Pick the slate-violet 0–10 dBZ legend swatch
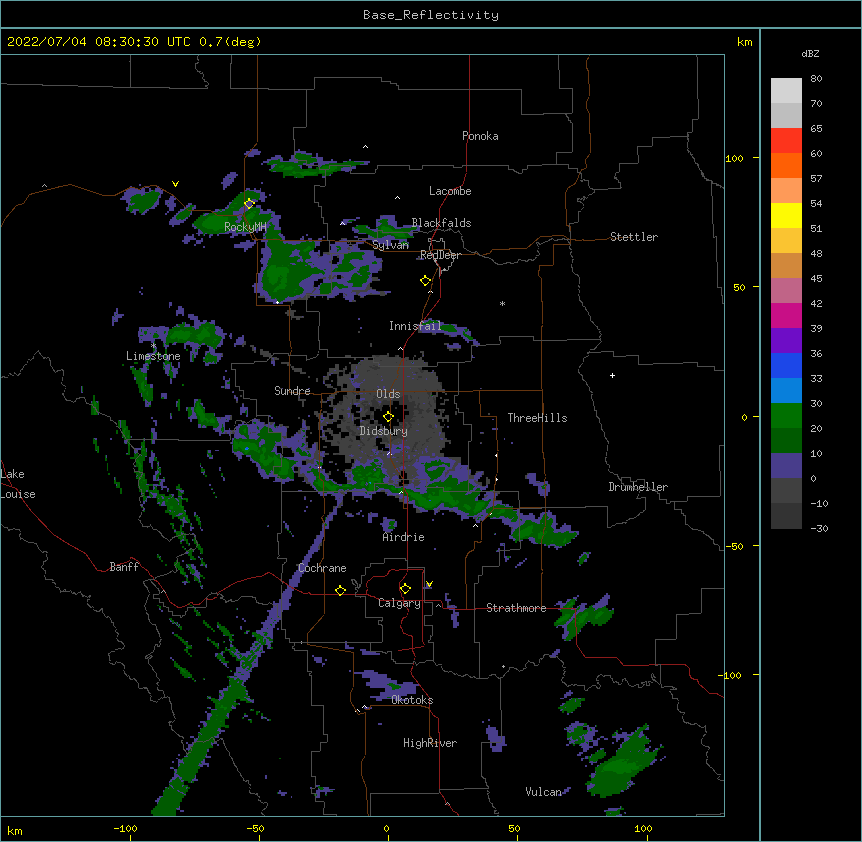The height and width of the screenshot is (842, 862). [786, 466]
